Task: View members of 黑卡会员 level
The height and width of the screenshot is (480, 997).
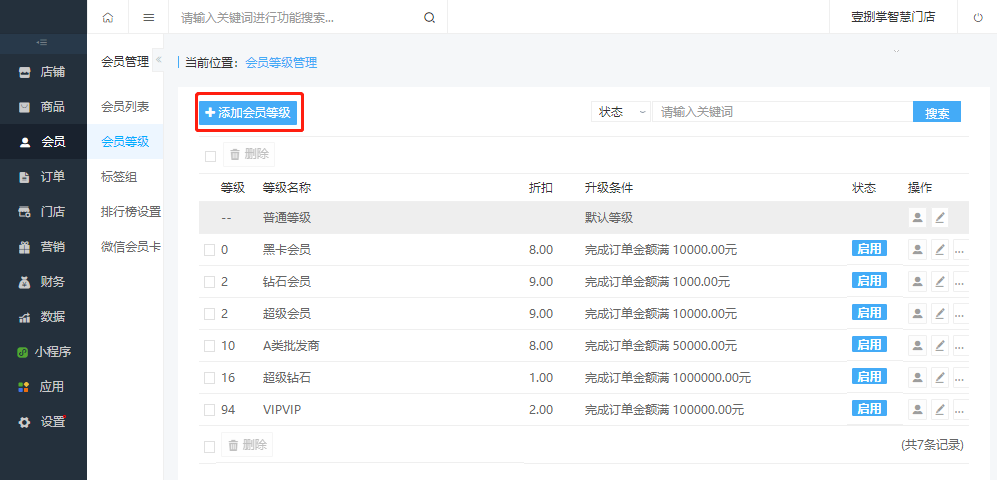Action: click(917, 250)
